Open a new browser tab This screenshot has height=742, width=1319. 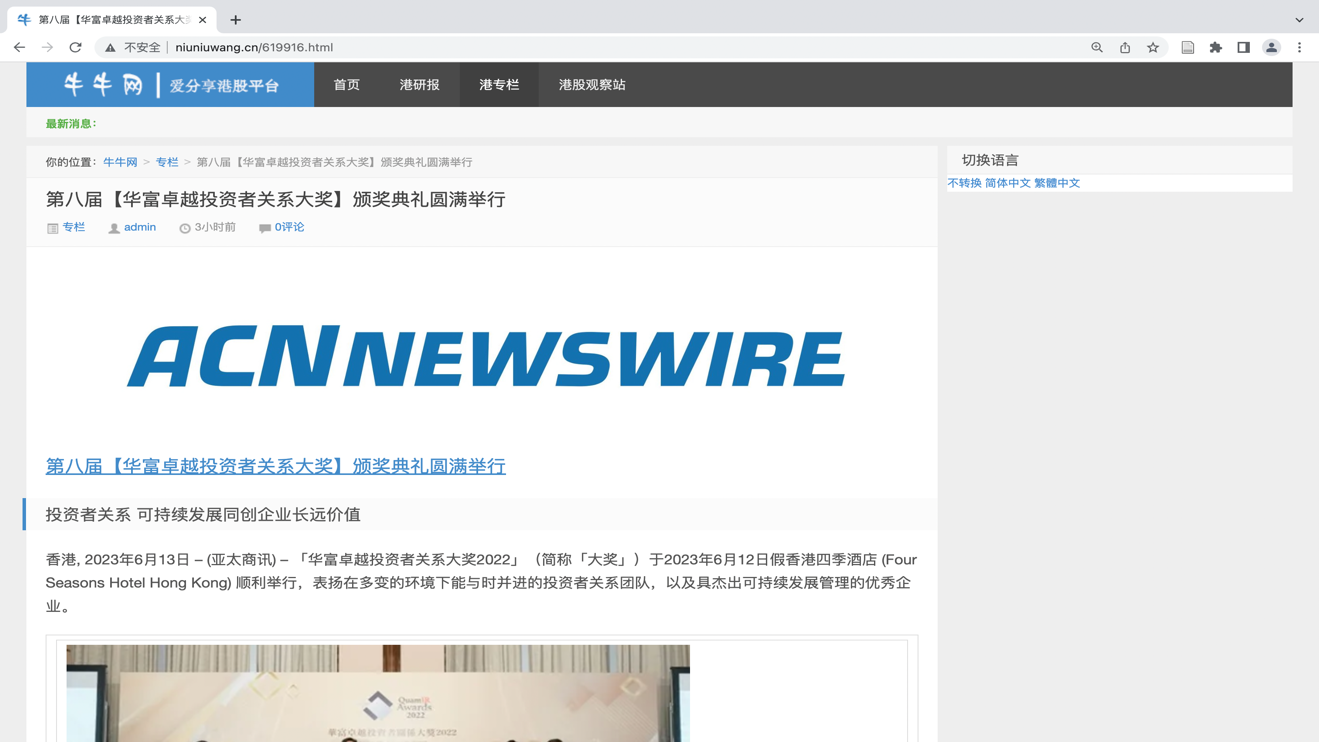[236, 20]
